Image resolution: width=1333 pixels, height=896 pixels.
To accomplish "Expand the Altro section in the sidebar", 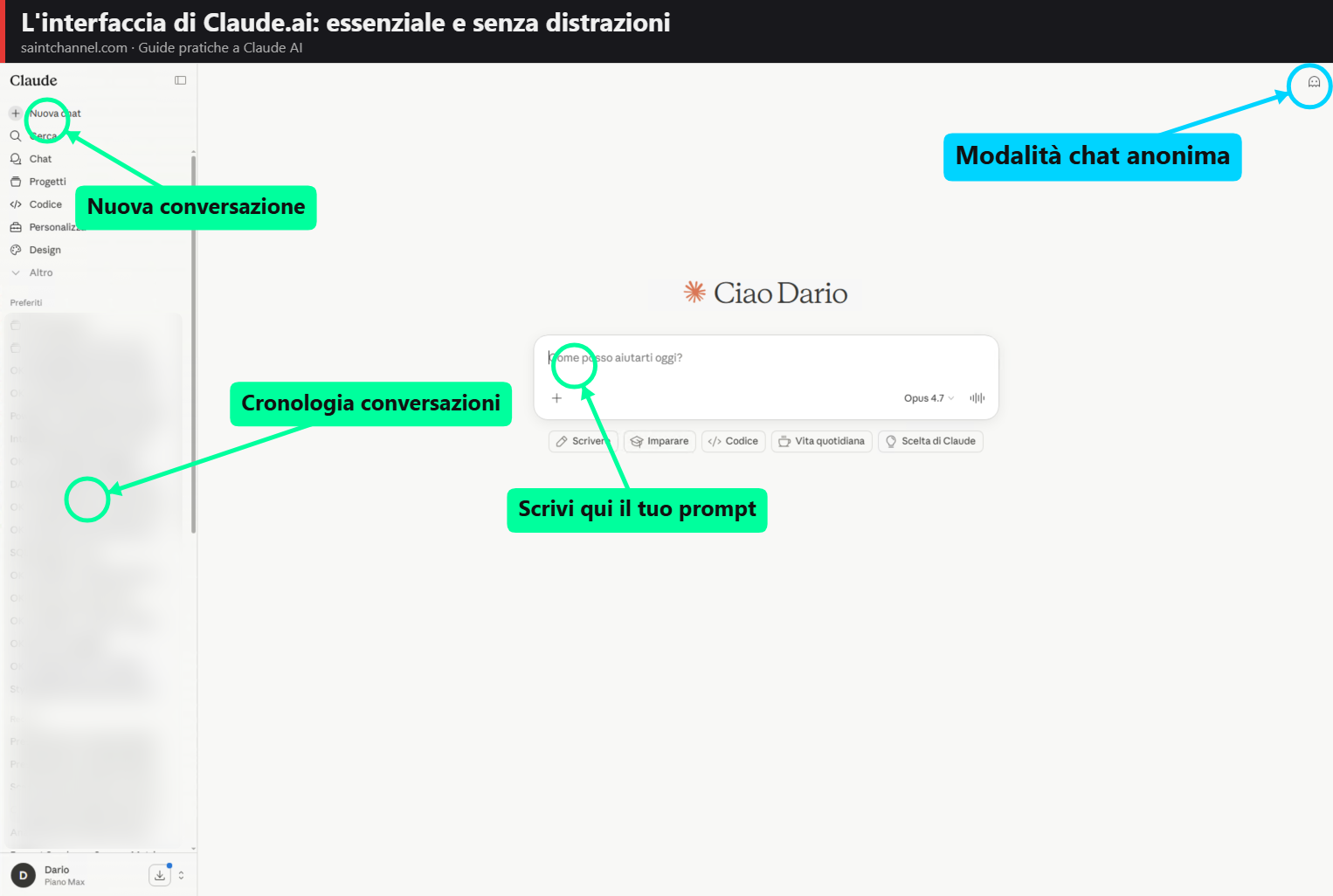I will [x=17, y=272].
